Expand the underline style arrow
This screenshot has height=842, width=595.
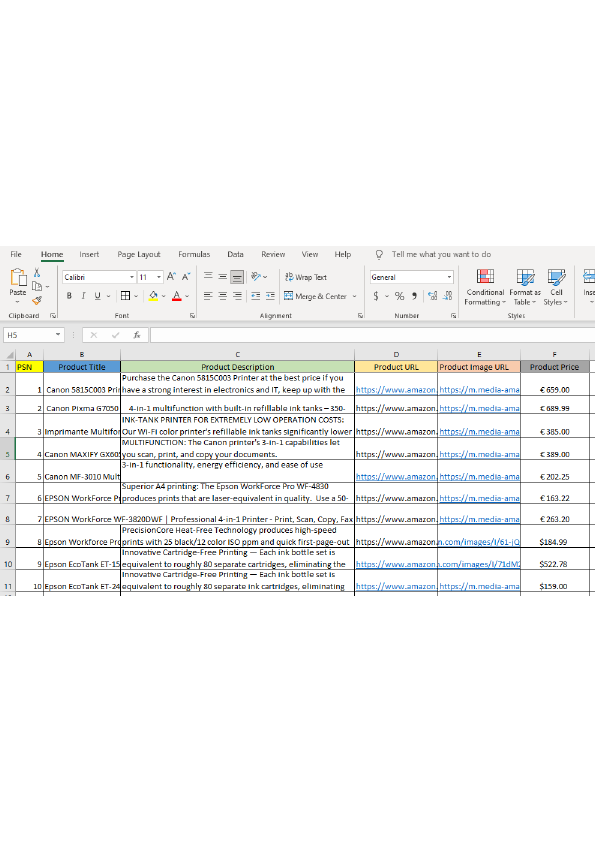(108, 296)
